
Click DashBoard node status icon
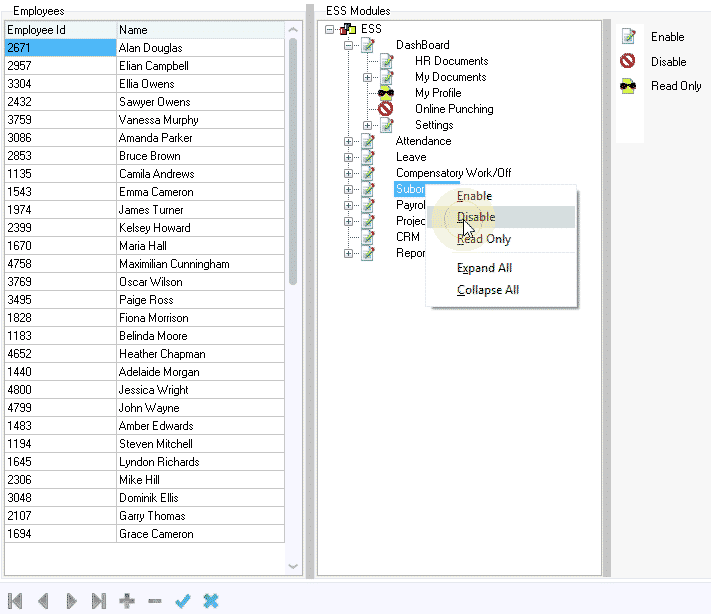pyautogui.click(x=368, y=45)
